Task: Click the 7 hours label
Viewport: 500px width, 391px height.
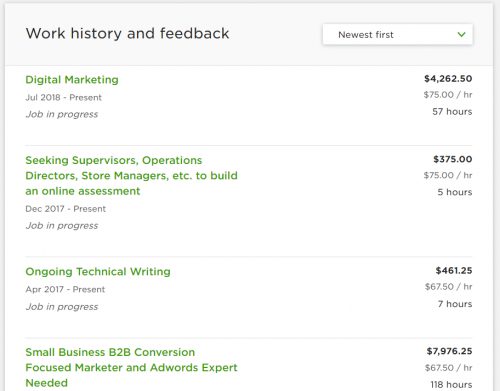Action: (455, 304)
